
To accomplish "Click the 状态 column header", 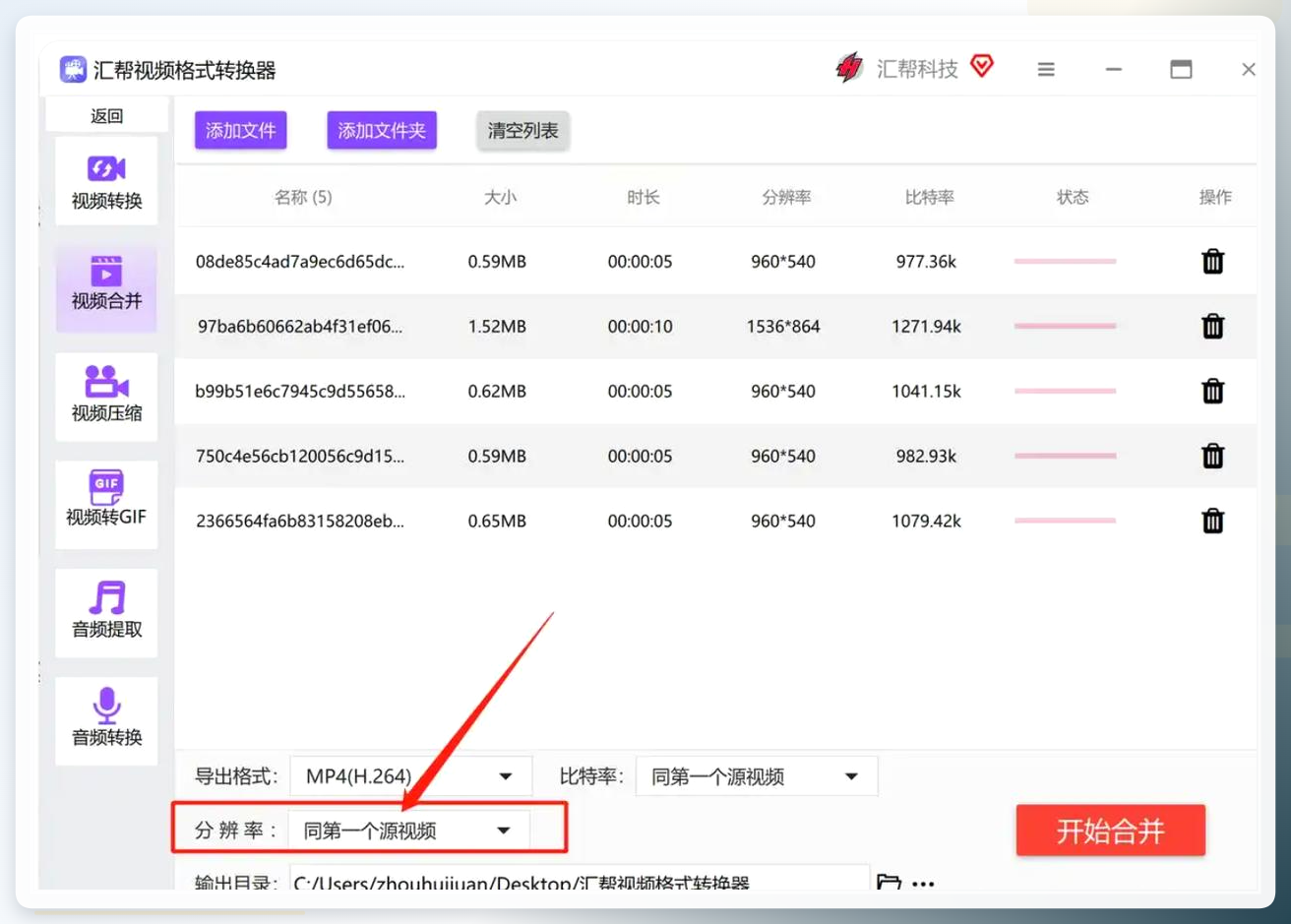I will point(1073,197).
